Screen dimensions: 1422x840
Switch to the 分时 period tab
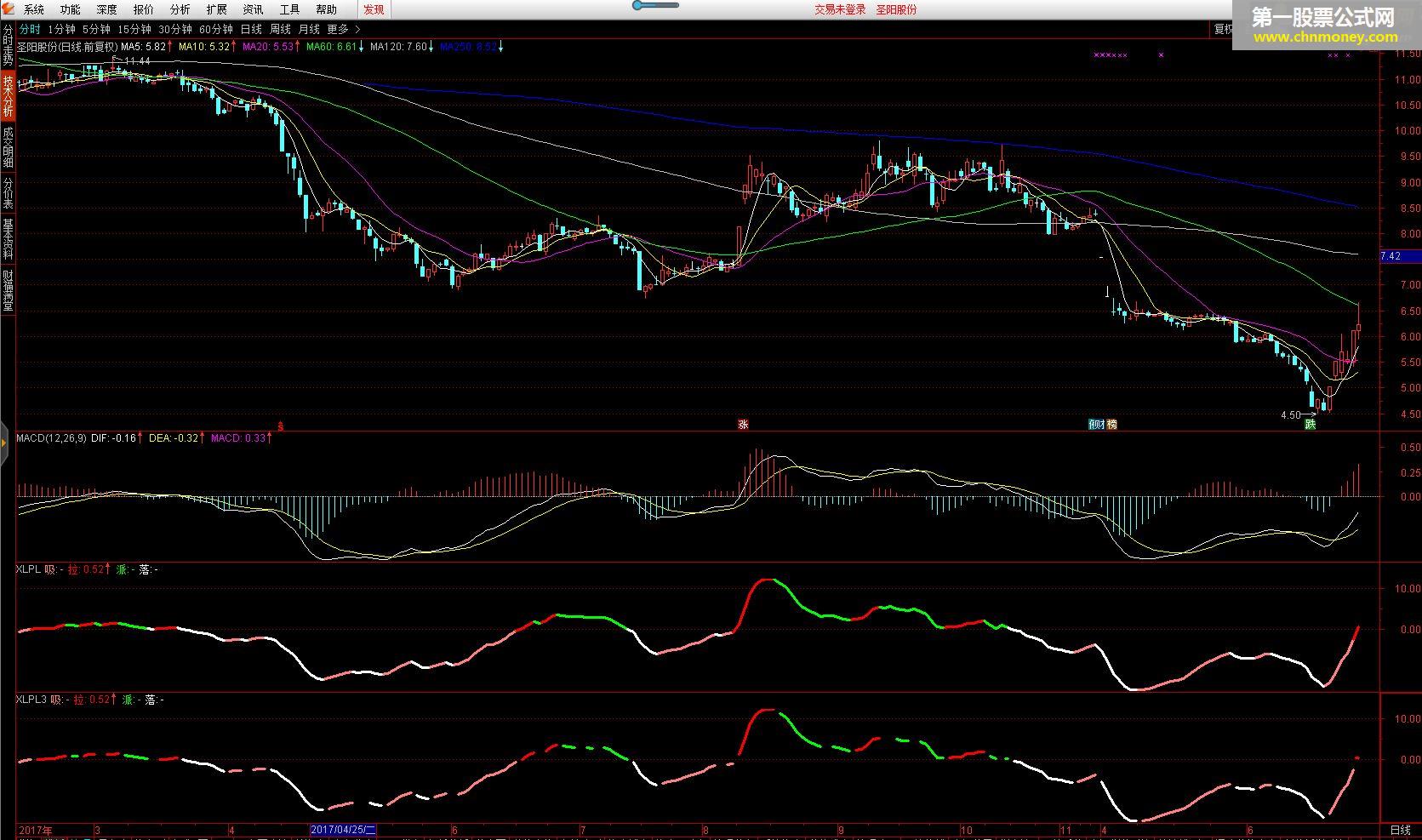30,29
